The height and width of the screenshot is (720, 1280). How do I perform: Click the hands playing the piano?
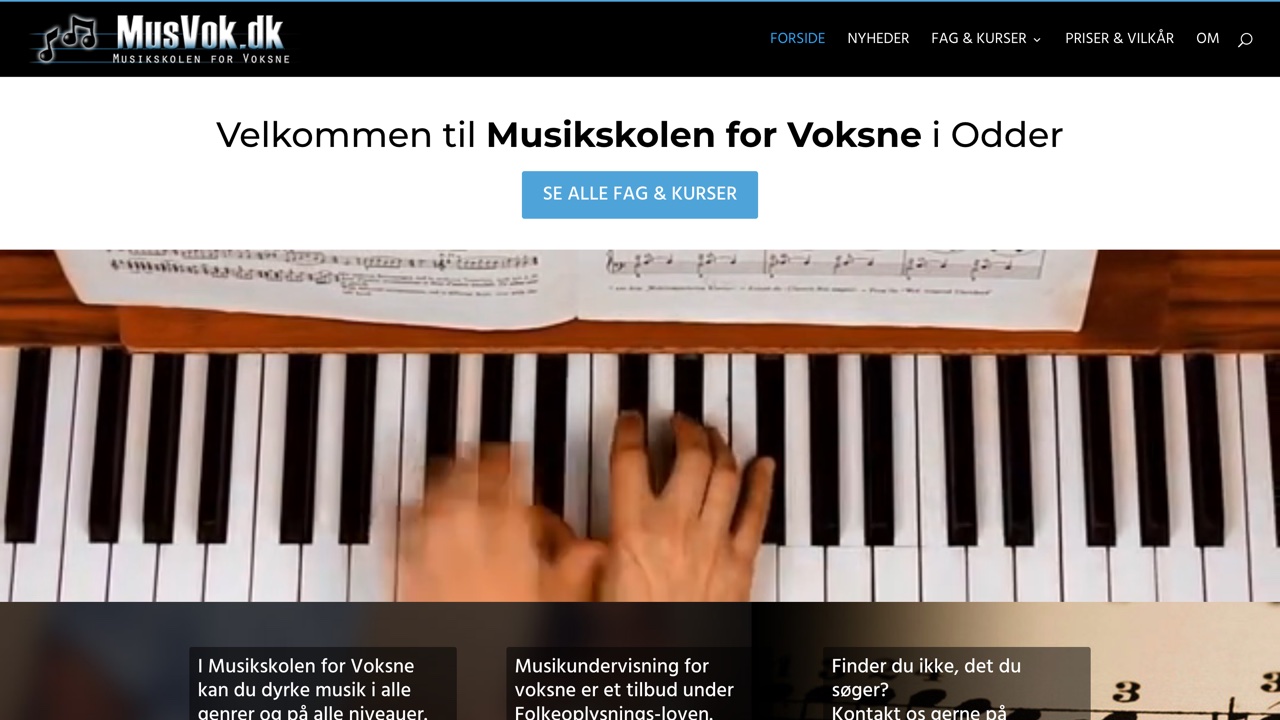pos(590,510)
